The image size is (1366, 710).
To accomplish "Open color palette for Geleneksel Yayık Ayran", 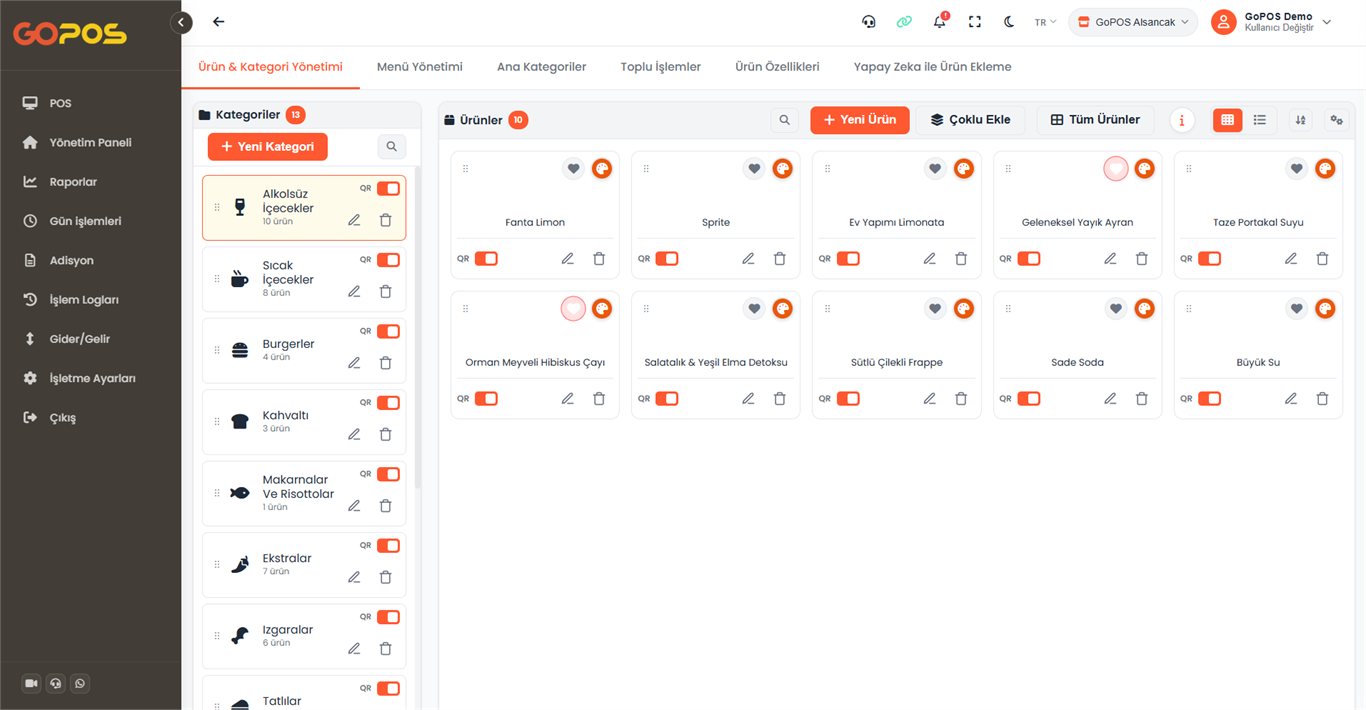I will pos(1144,169).
